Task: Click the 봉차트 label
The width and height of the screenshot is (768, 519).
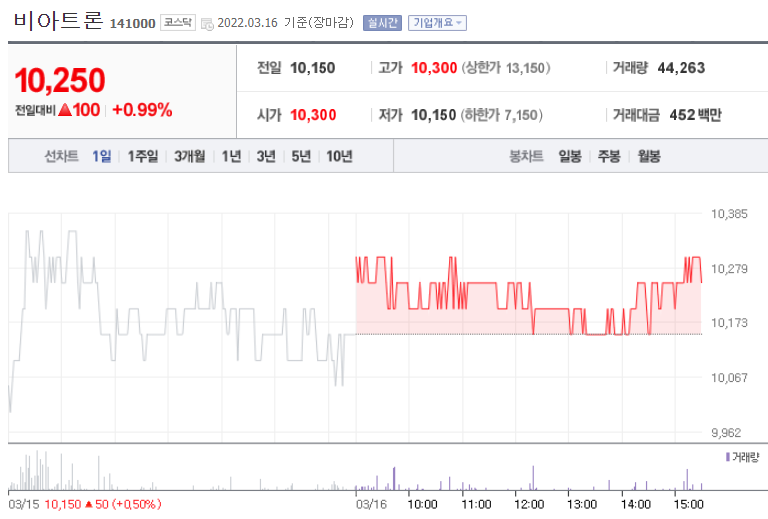Action: point(526,156)
